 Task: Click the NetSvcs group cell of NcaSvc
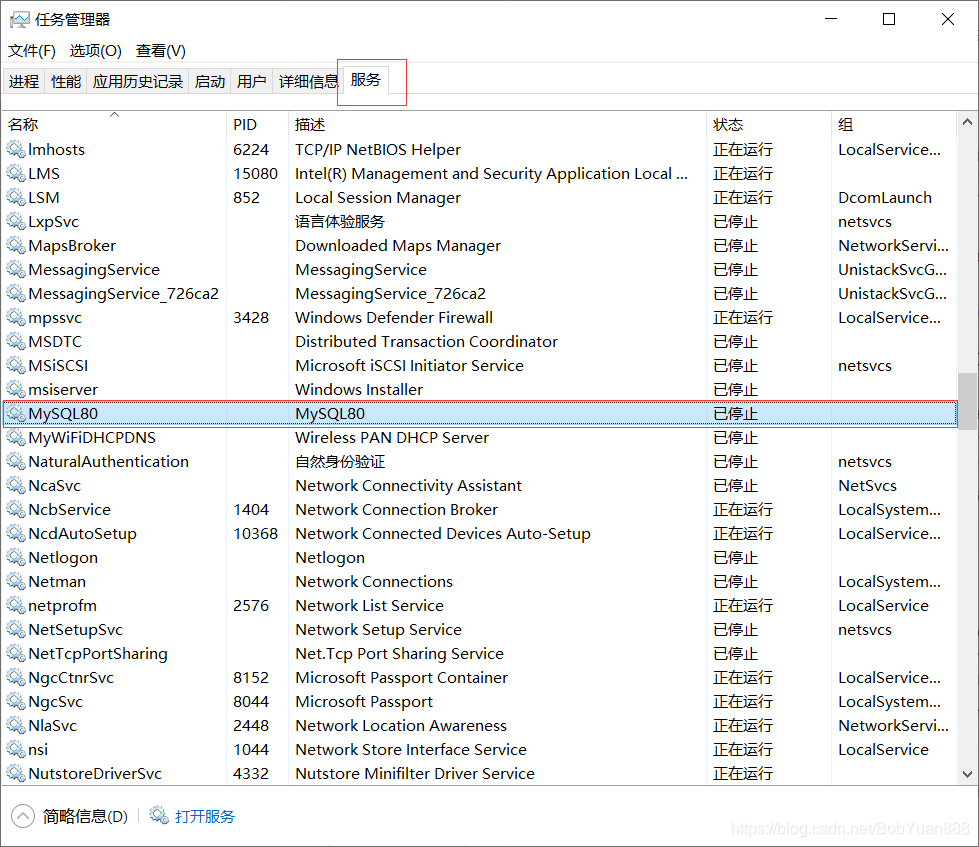coord(867,486)
